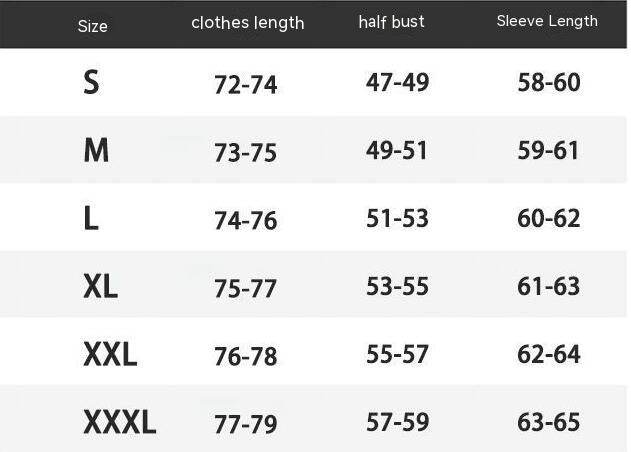The height and width of the screenshot is (452, 631).
Task: Click the 59-61 sleeve length value
Action: [549, 151]
